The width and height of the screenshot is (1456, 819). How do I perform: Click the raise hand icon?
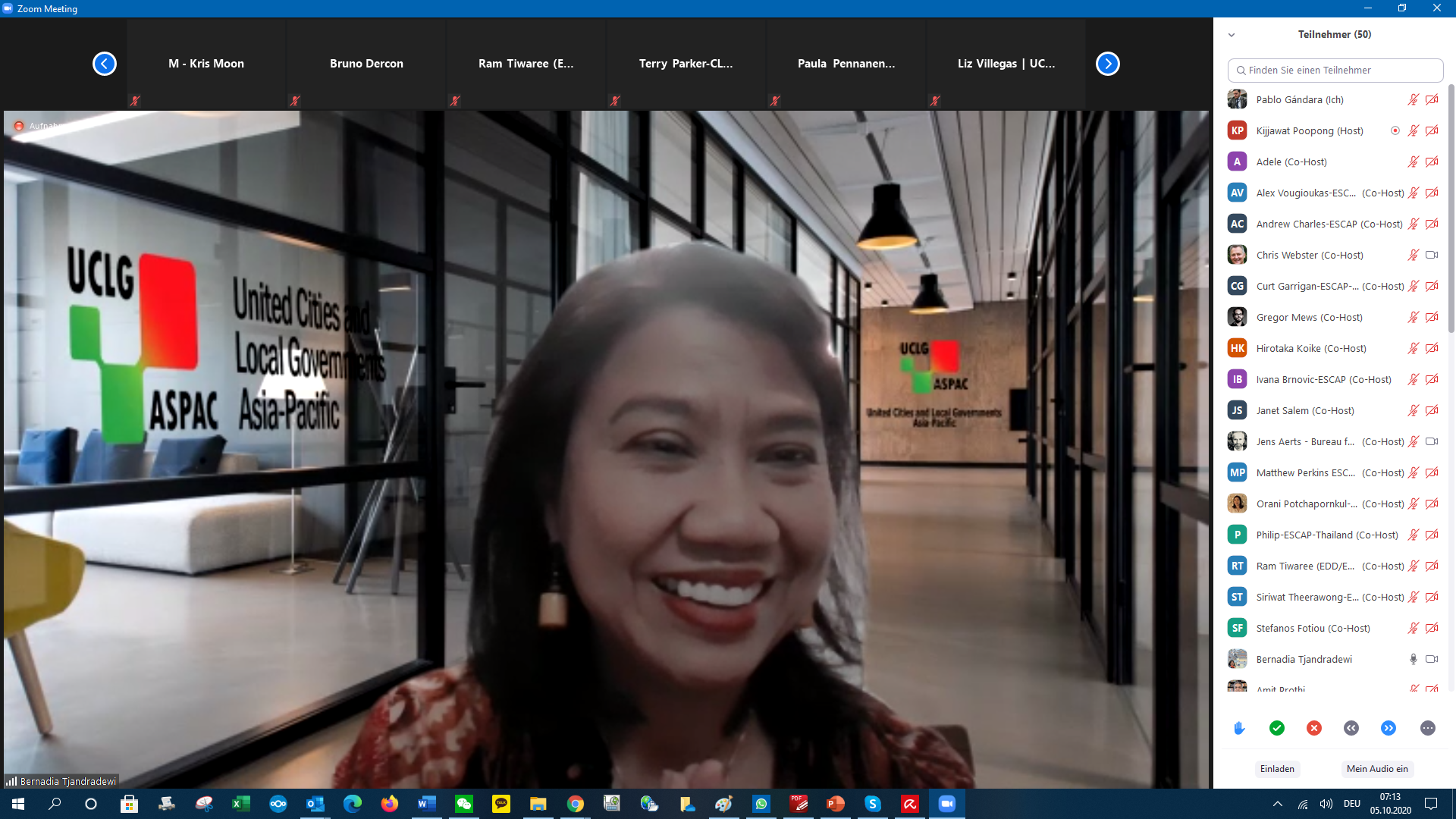point(1239,728)
